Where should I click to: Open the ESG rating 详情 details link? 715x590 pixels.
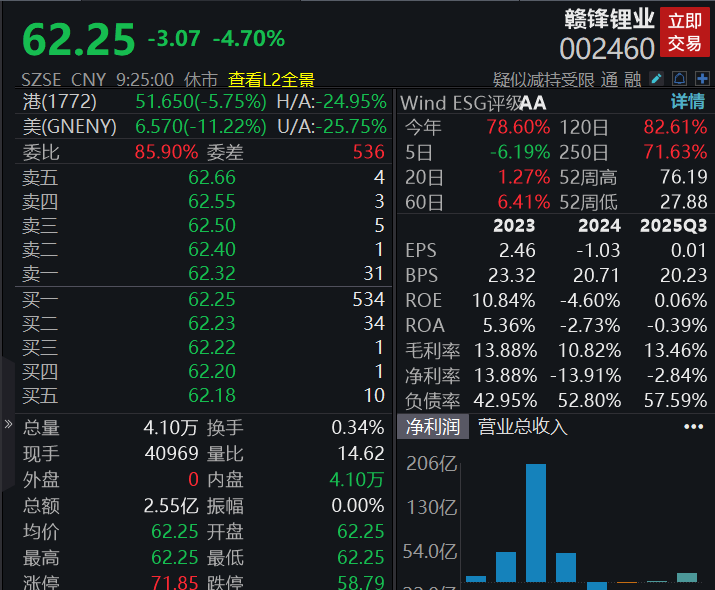pyautogui.click(x=687, y=101)
